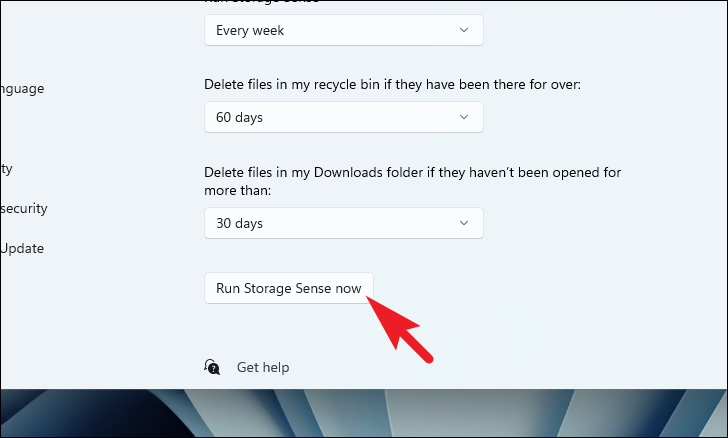Select the partially visible 'Update' sidebar item
This screenshot has height=438, width=728.
[x=22, y=248]
